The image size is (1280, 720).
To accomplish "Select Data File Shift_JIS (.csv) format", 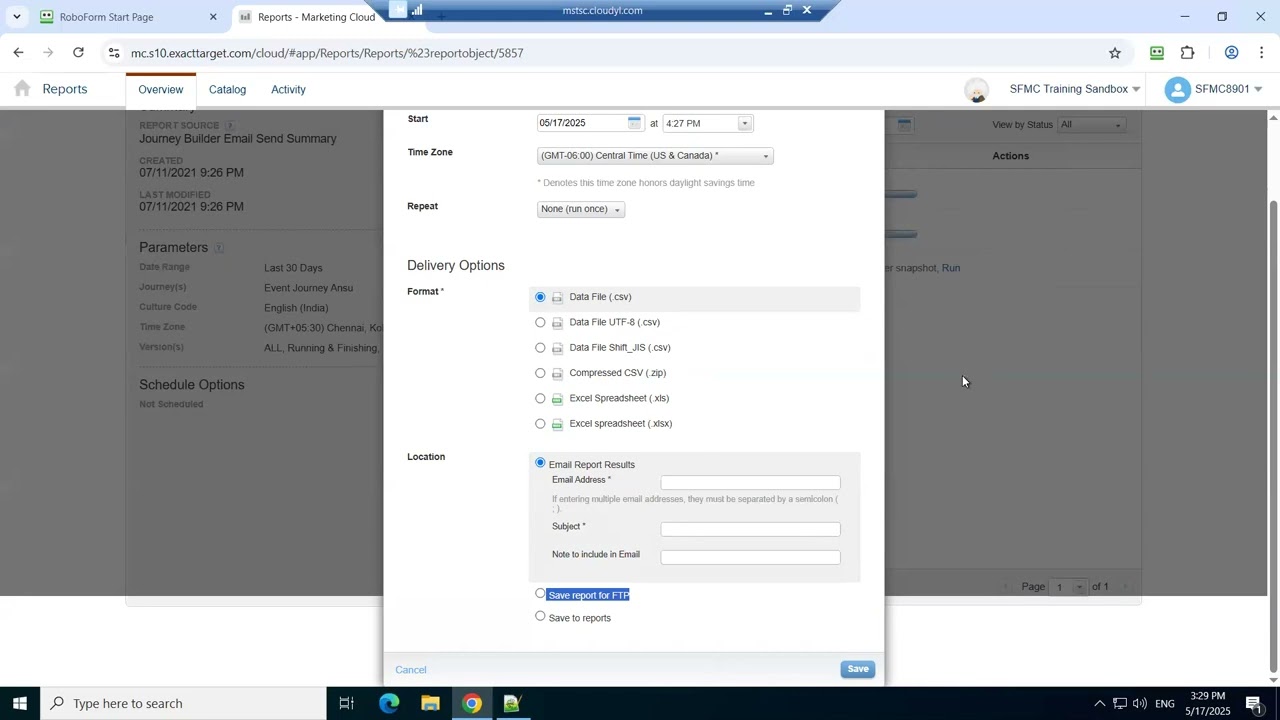I will (540, 348).
